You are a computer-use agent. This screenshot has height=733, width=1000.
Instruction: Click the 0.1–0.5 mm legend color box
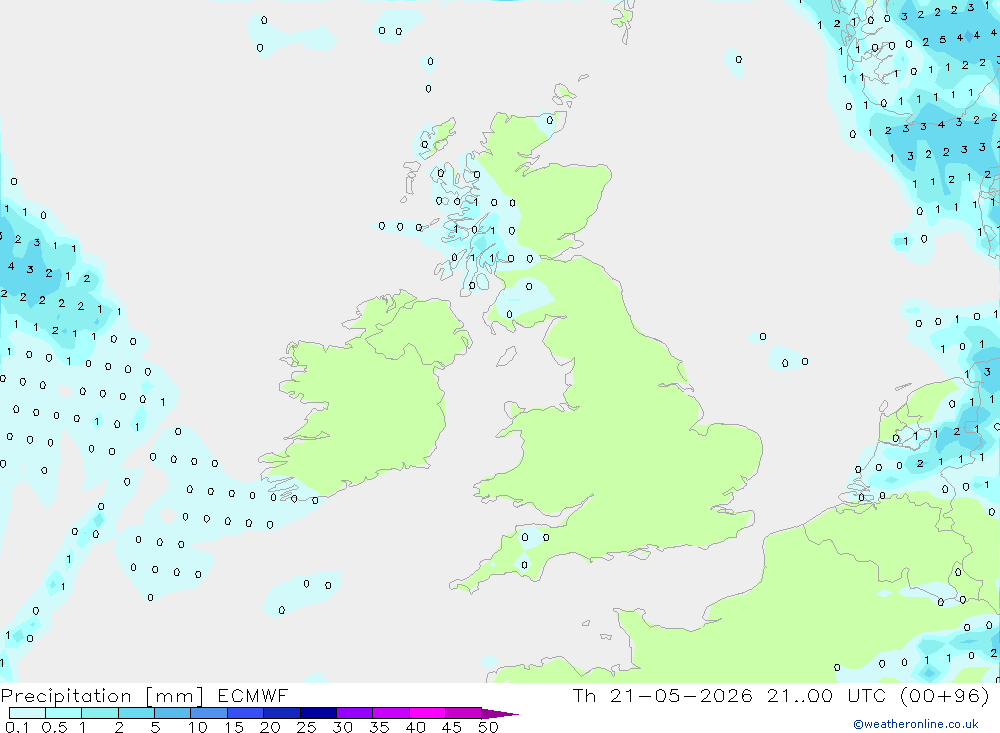[x=27, y=713]
